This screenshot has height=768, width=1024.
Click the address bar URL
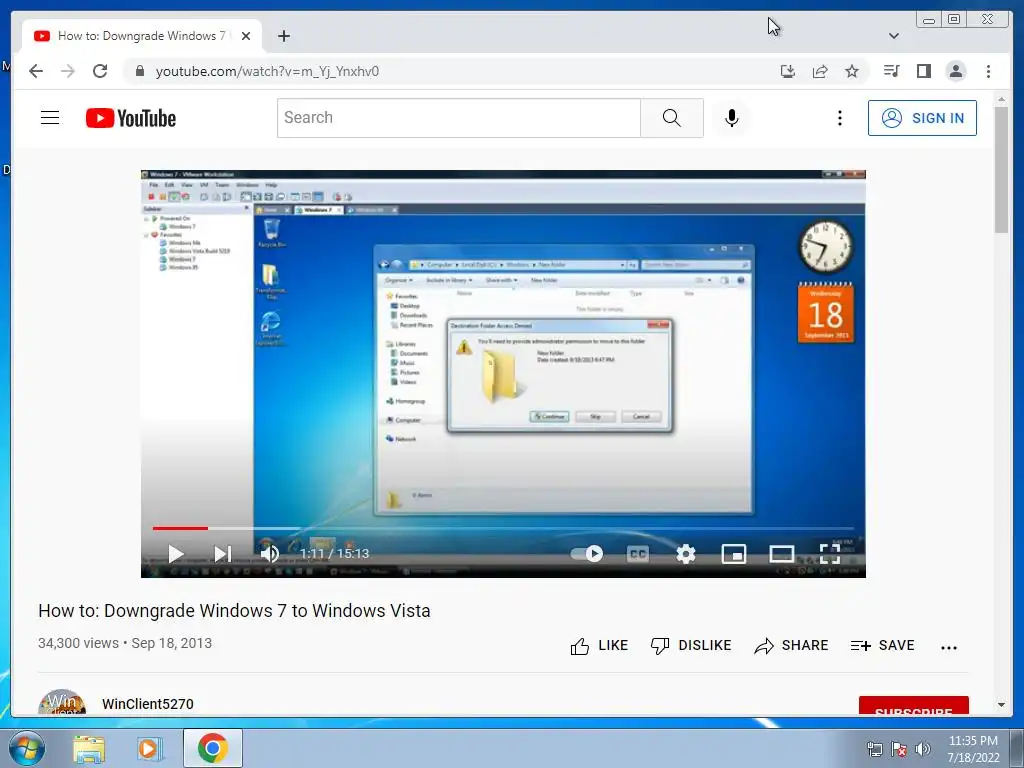266,71
